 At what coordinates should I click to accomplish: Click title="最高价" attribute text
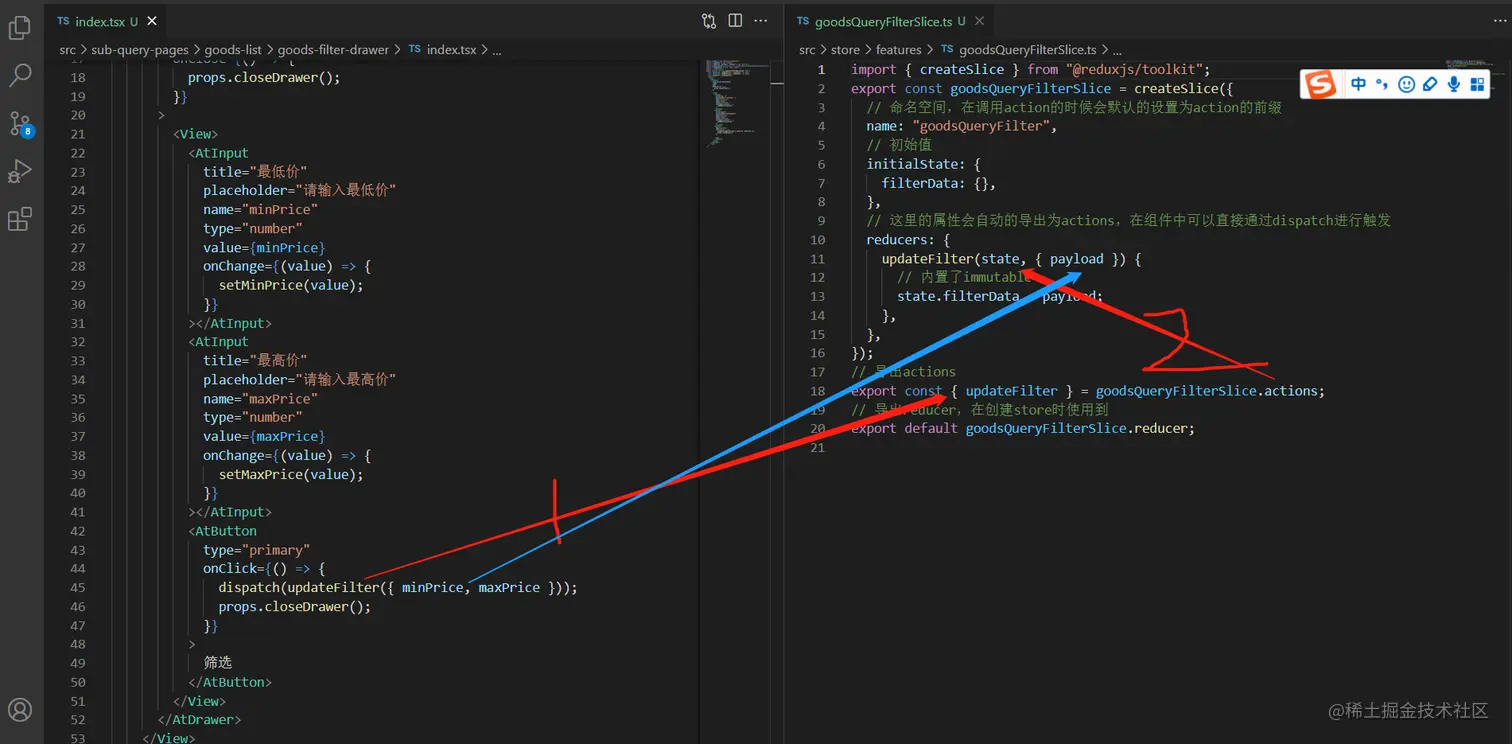pyautogui.click(x=255, y=360)
